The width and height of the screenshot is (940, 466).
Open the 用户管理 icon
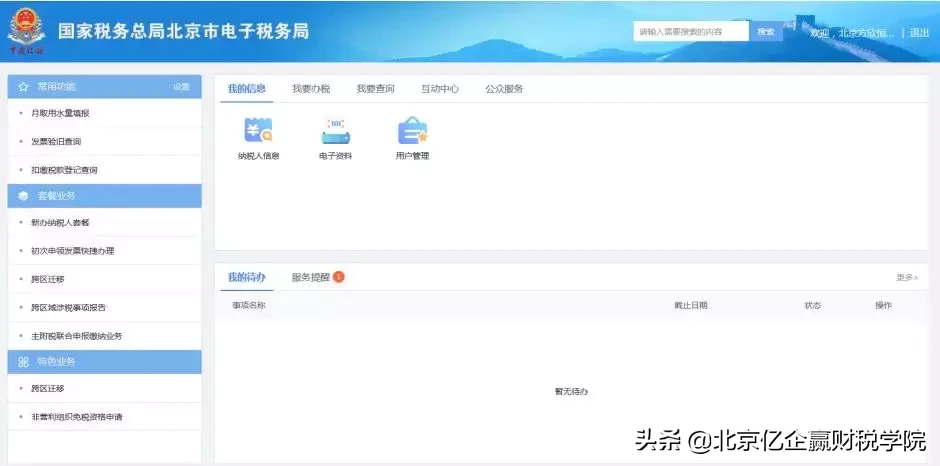(x=412, y=139)
